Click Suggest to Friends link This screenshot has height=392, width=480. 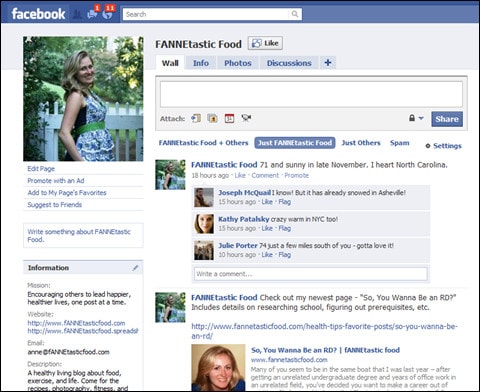coord(54,205)
